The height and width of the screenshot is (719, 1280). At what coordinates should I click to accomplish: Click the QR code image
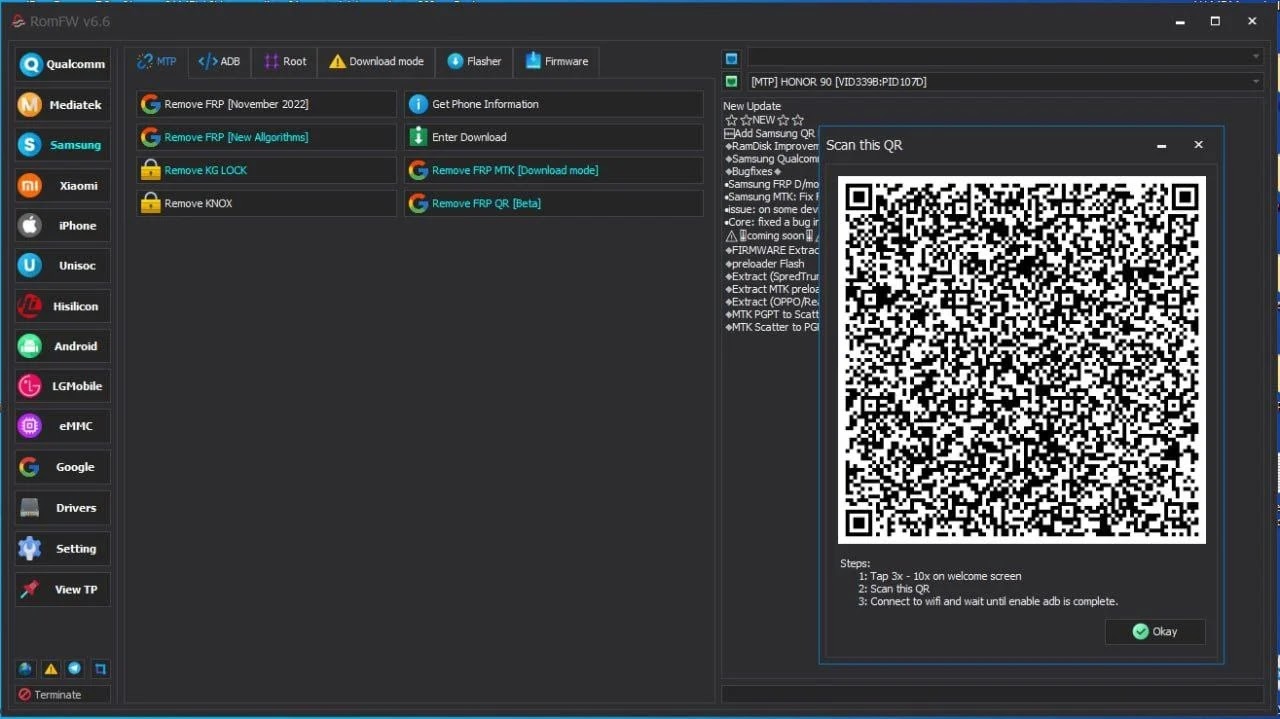click(1022, 360)
